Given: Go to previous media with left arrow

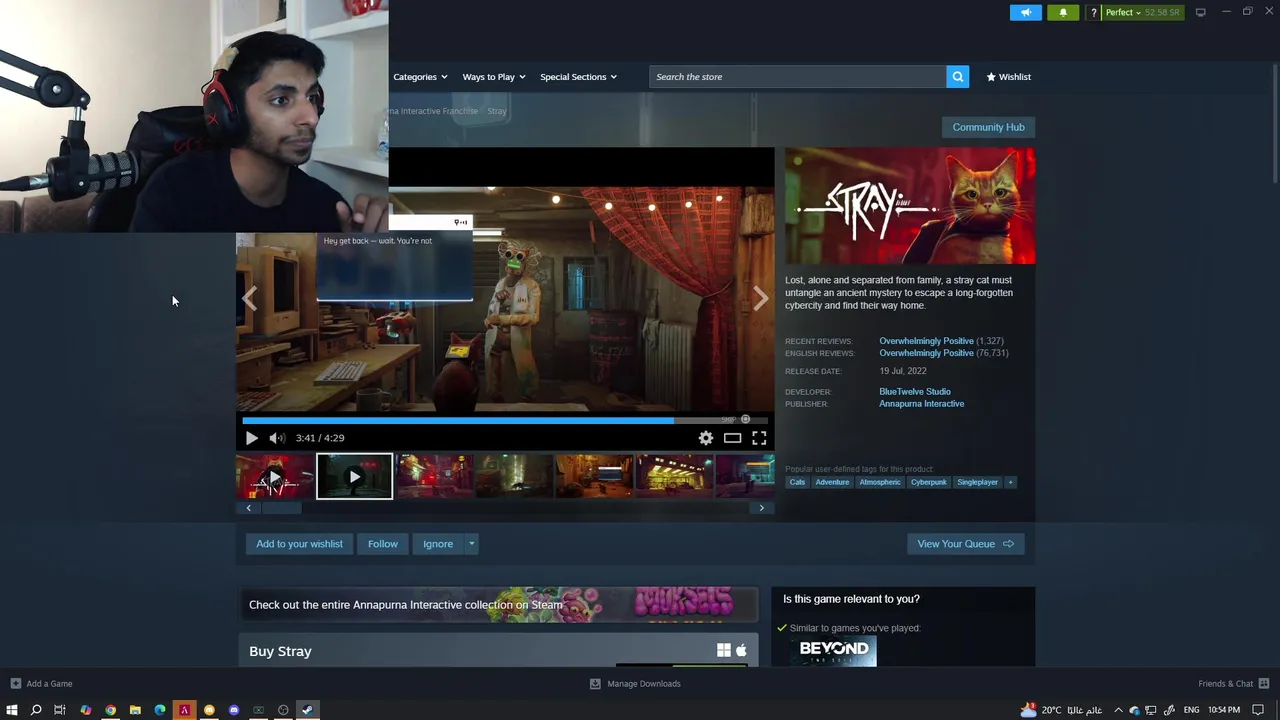Looking at the screenshot, I should tap(249, 299).
